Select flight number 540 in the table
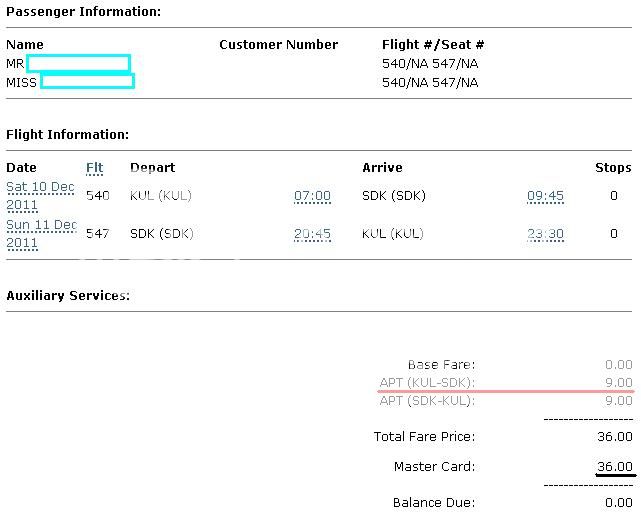This screenshot has width=641, height=514. (98, 196)
